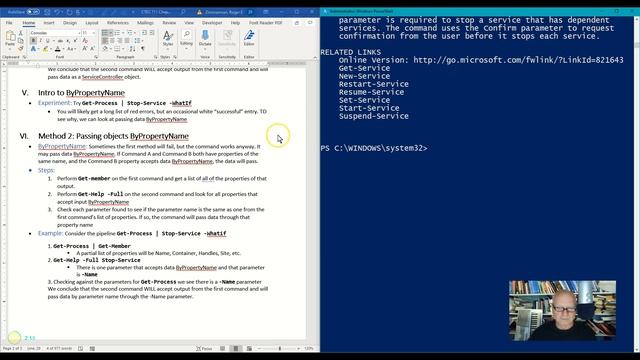The image size is (640, 360).
Task: Apply Subscript formatting
Action: [x=68, y=41]
